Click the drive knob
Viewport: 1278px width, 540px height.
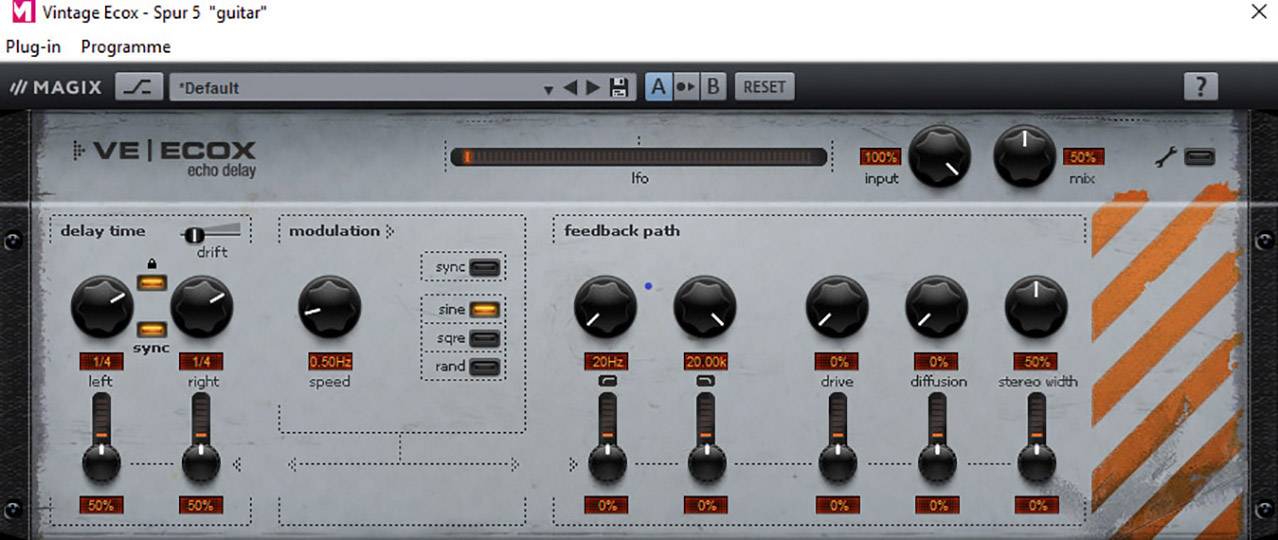(837, 307)
